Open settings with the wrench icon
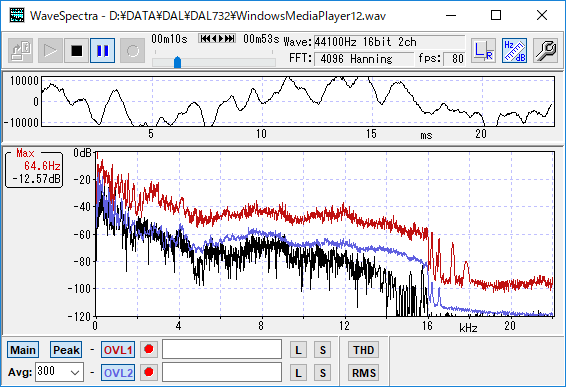 tap(545, 51)
